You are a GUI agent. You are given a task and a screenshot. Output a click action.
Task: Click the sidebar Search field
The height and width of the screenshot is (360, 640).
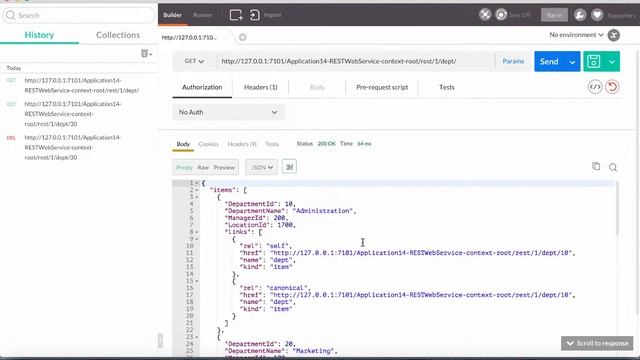[x=79, y=16]
